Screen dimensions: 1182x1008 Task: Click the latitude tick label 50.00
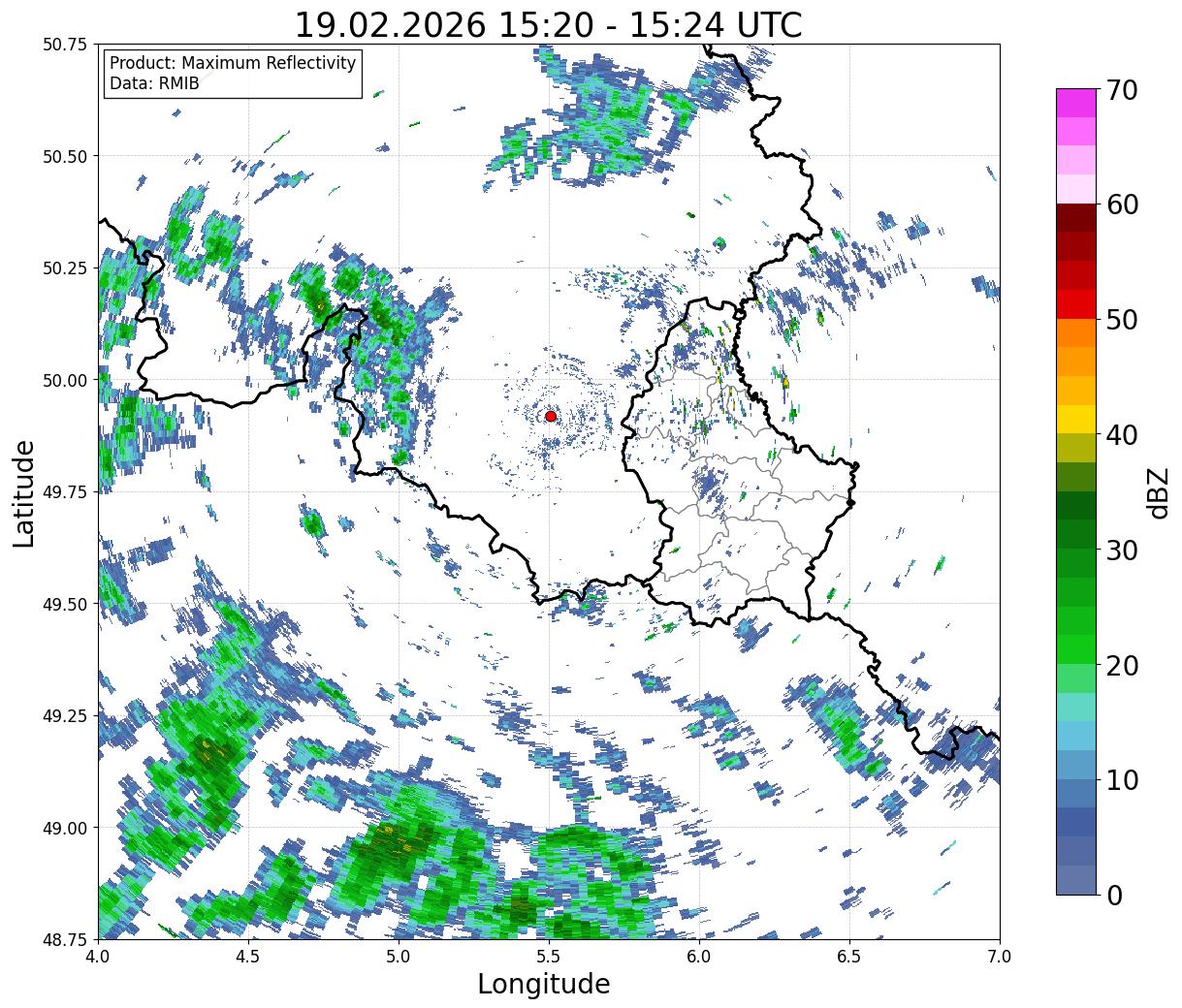[65, 380]
